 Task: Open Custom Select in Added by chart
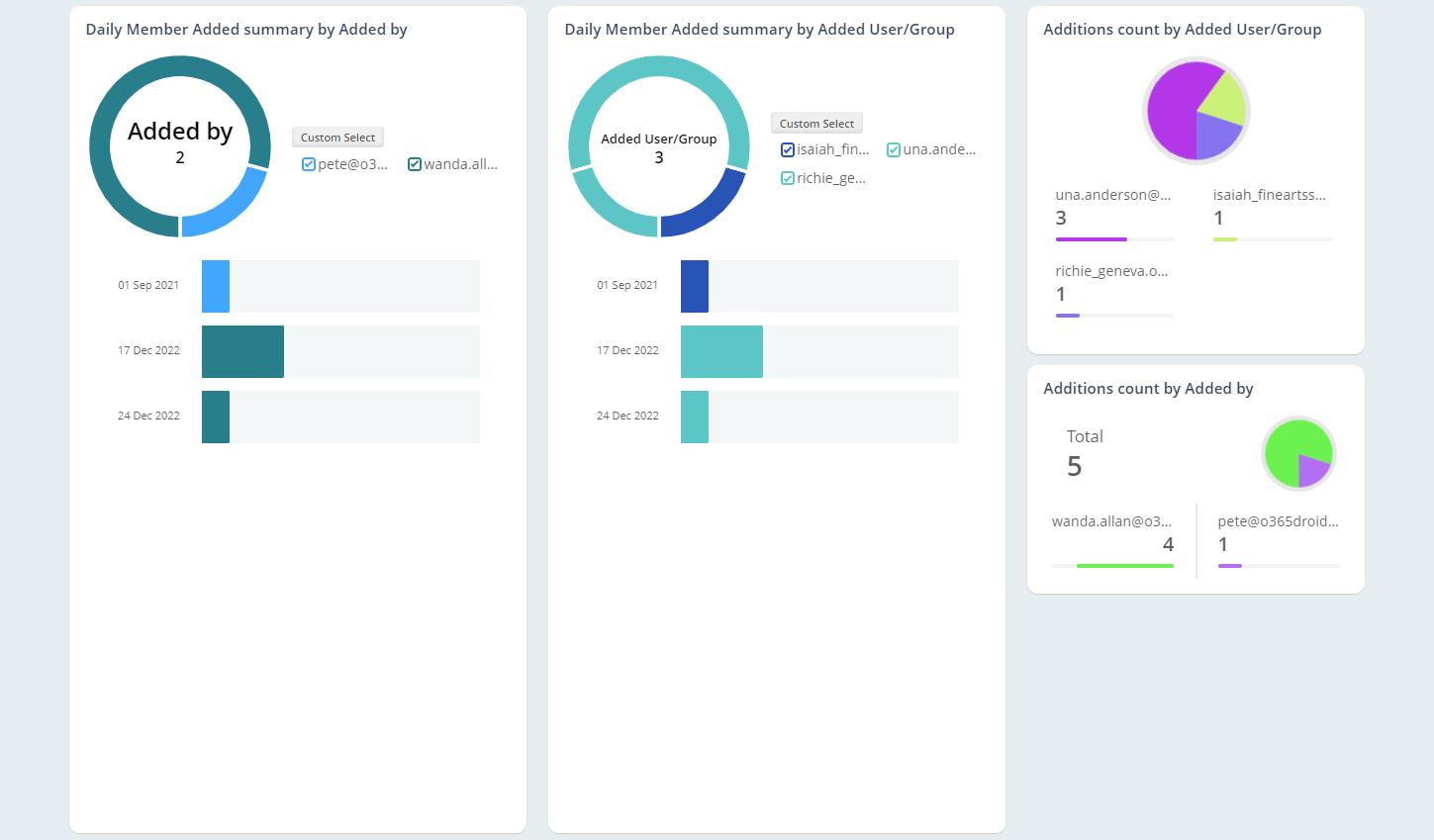337,138
